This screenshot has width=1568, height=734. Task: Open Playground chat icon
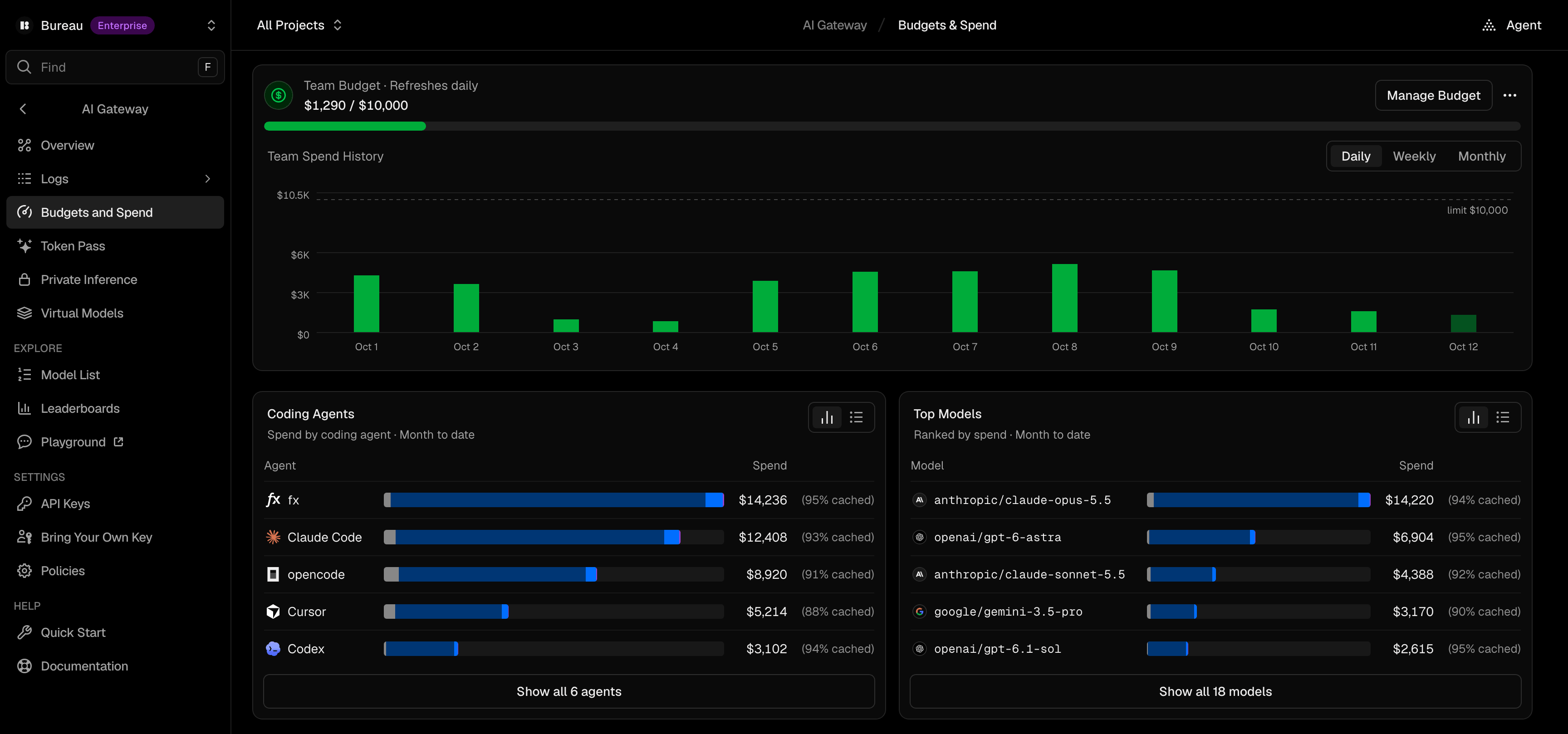point(24,442)
